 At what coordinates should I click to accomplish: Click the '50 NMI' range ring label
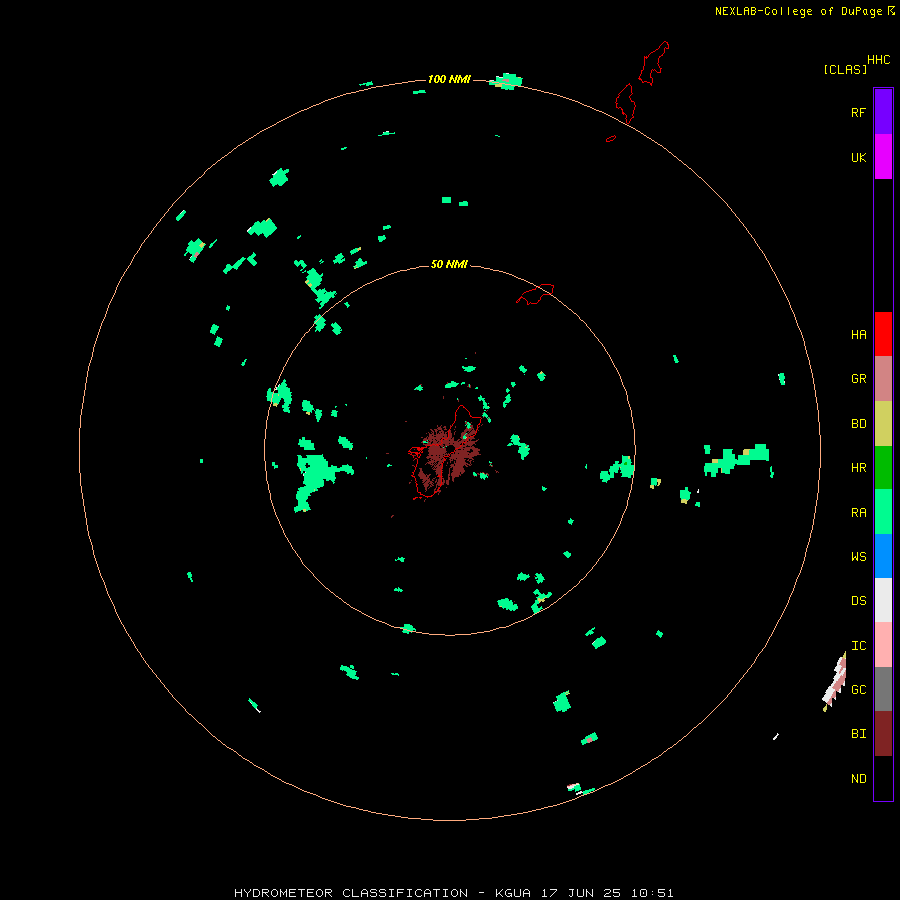coord(449,264)
